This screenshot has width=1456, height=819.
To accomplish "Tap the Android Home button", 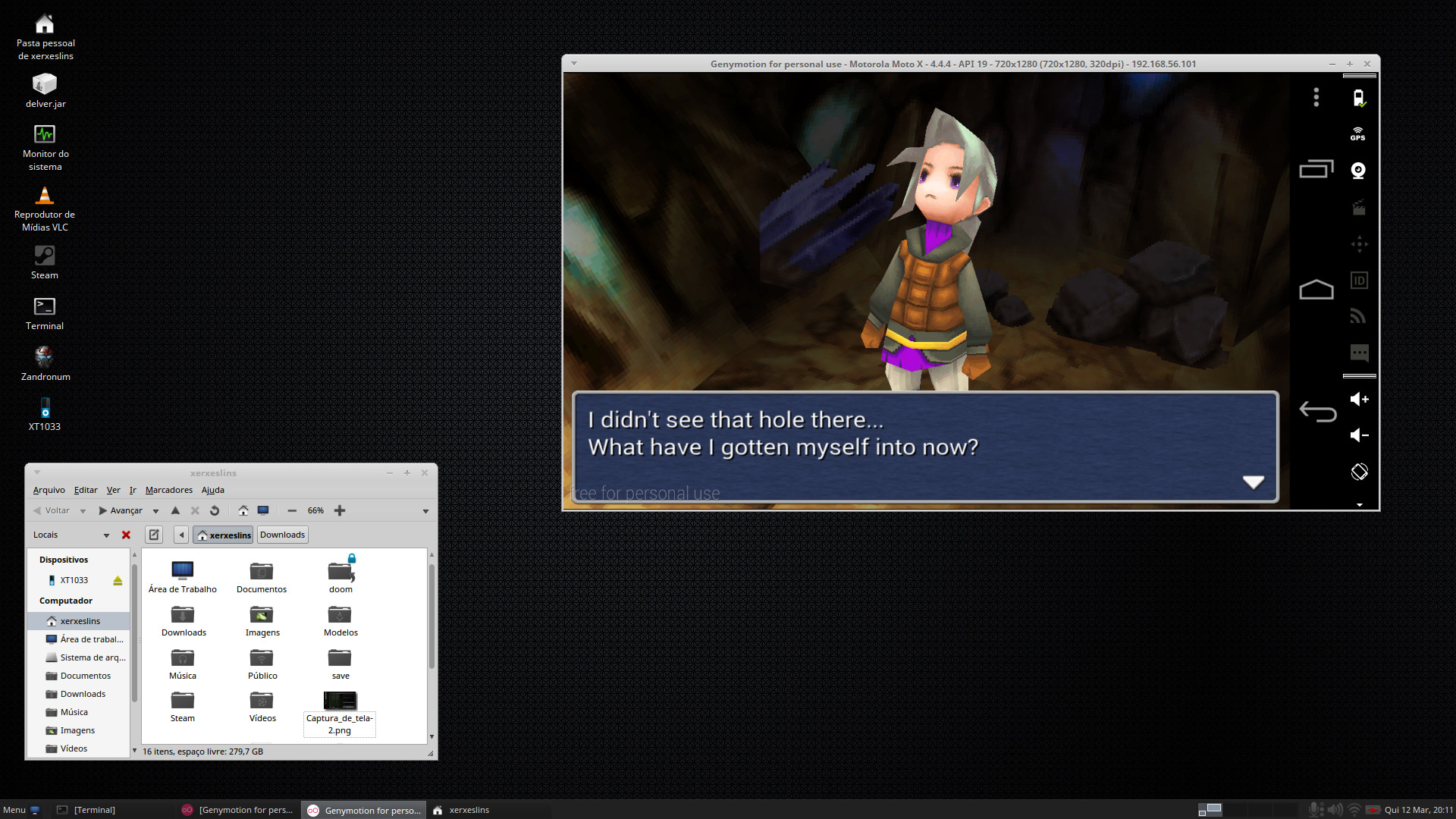I will 1316,290.
